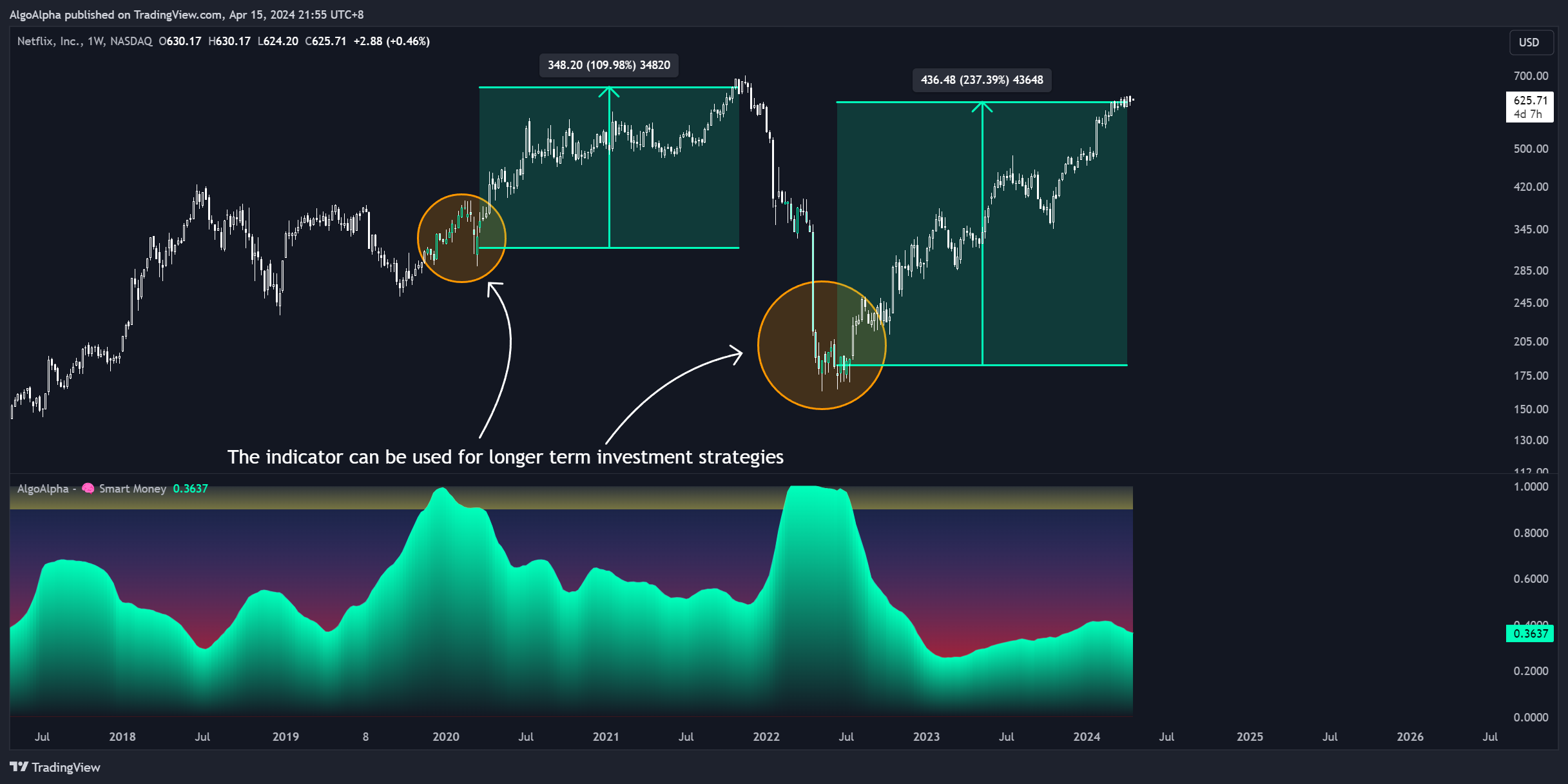Screen dimensions: 1568x784
Task: Click the 436.48 (237.39%) measurement label
Action: click(x=982, y=80)
